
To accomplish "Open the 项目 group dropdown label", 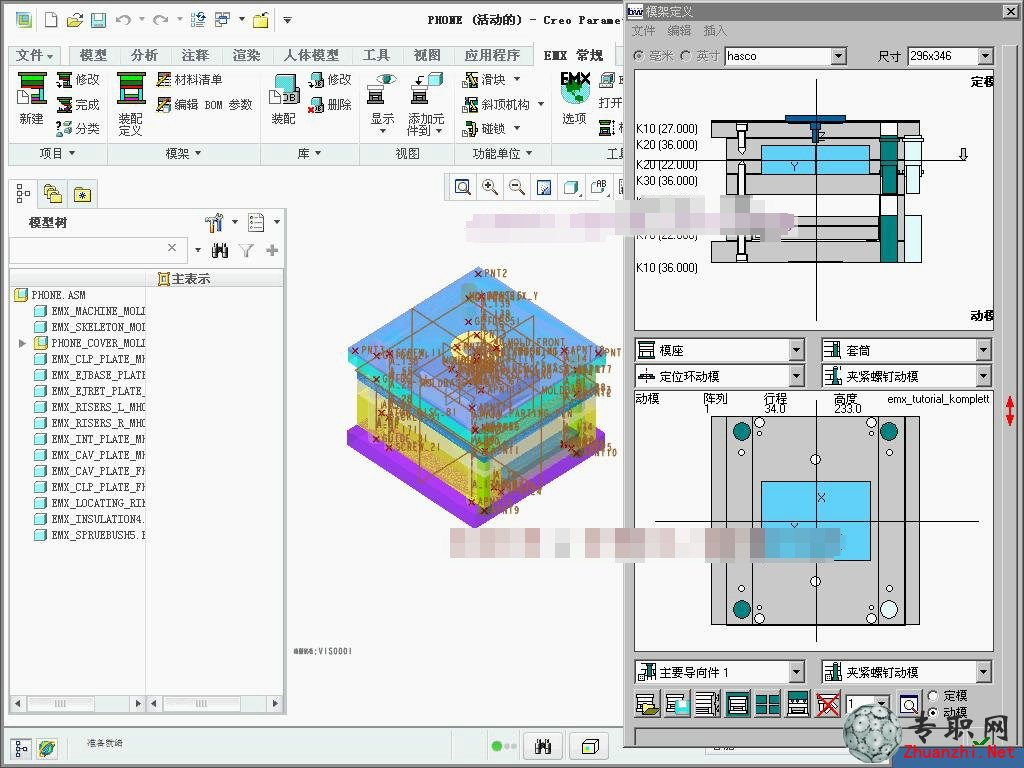I will click(57, 153).
